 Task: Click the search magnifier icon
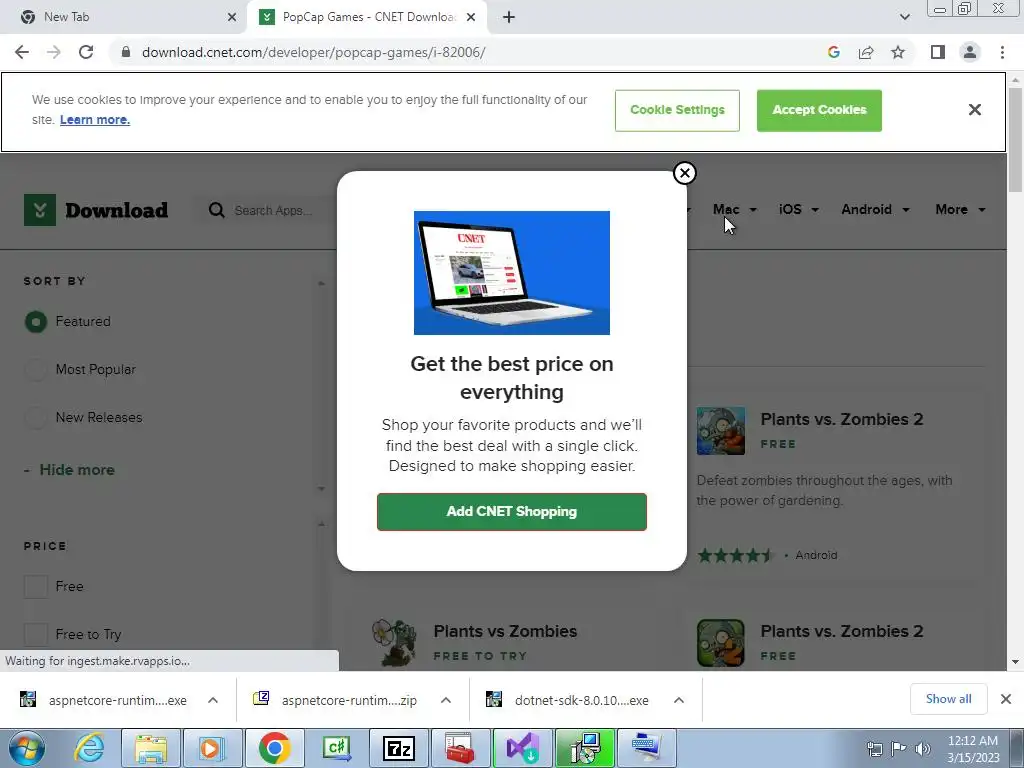(x=216, y=210)
